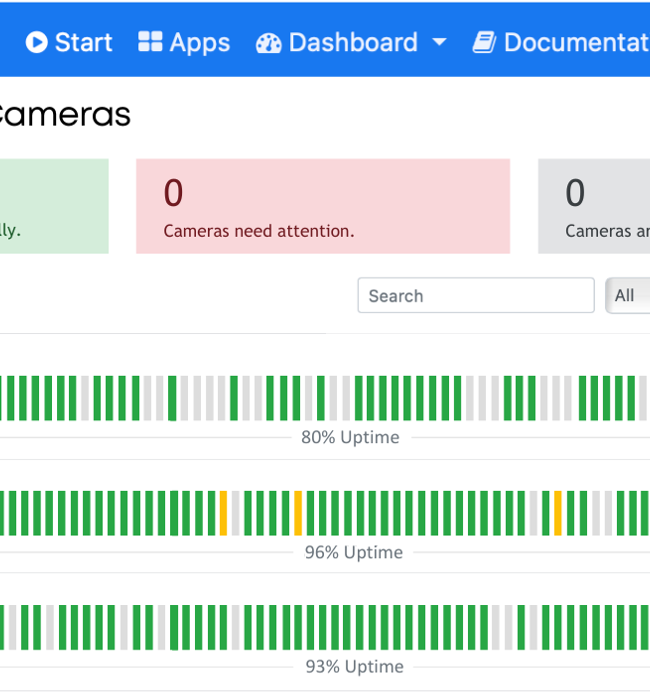Open the Start menu item
Image resolution: width=650 pixels, height=697 pixels.
click(x=69, y=42)
